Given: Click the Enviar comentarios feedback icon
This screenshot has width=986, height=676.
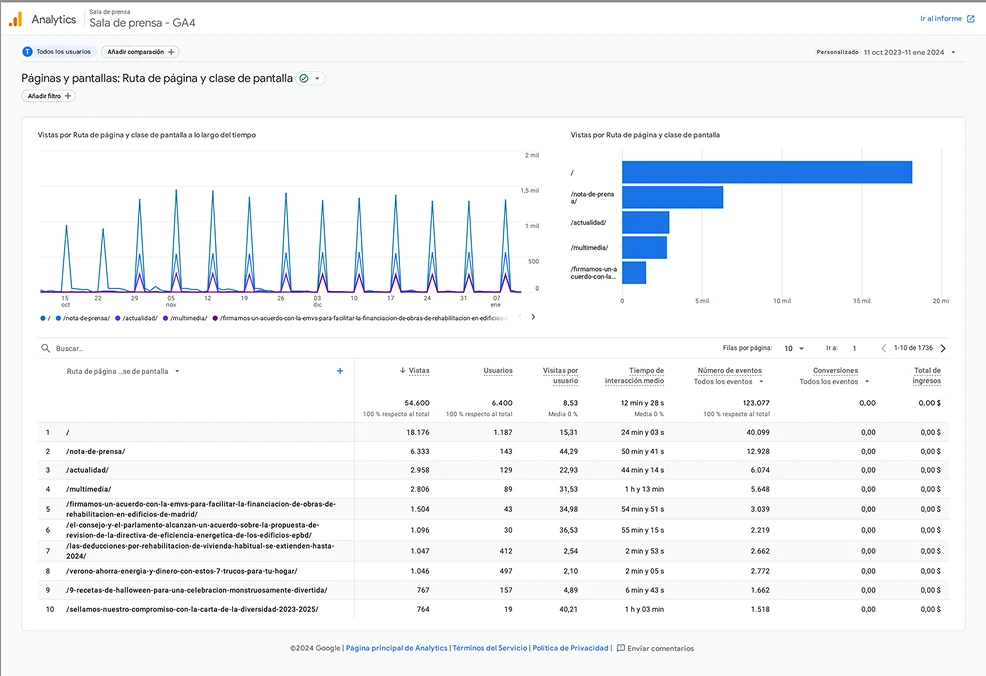Looking at the screenshot, I should 621,648.
